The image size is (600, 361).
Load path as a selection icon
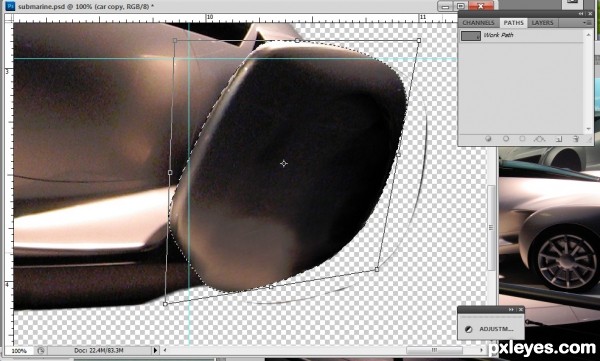(x=522, y=139)
